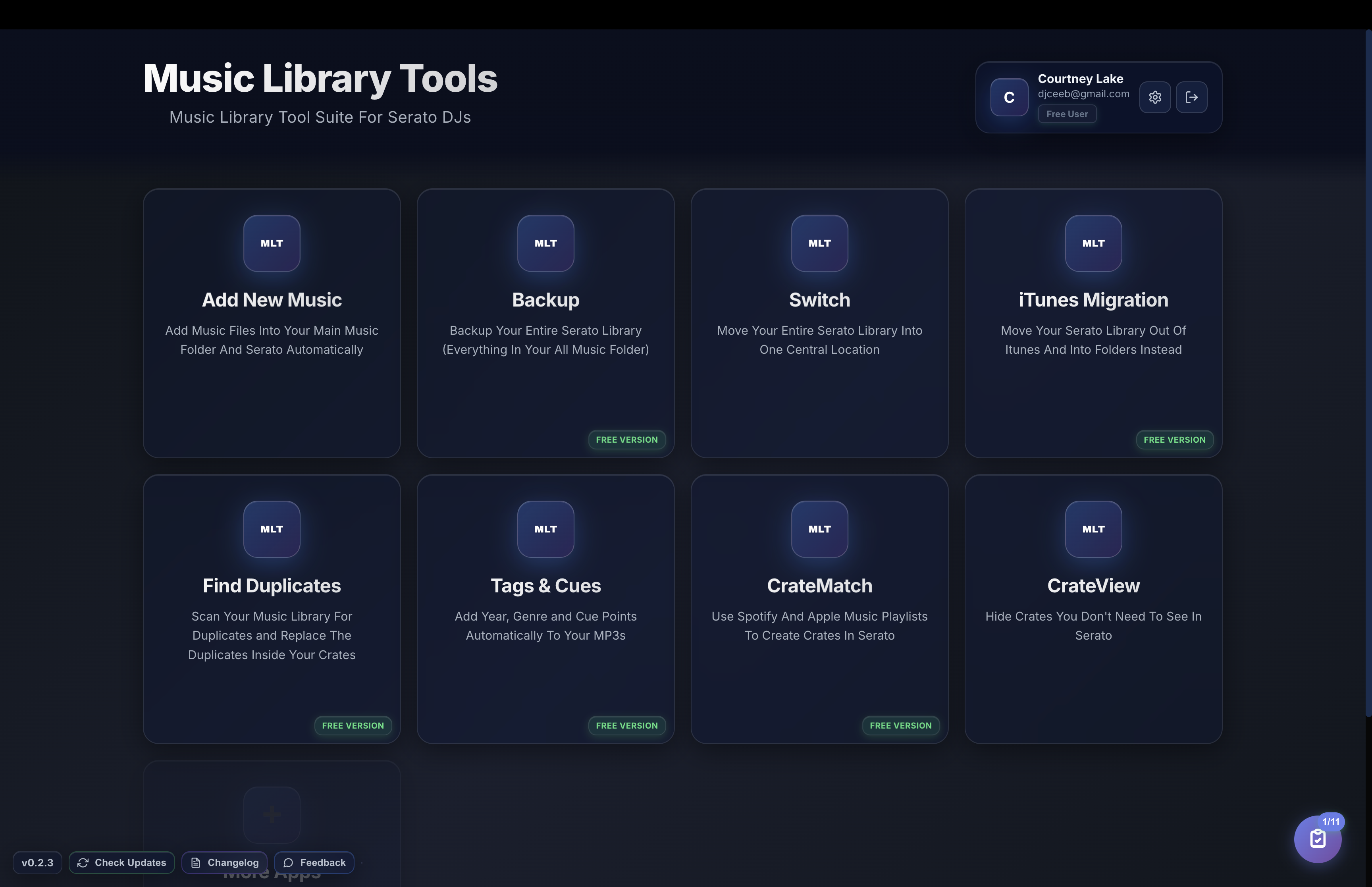Launch the Backup tool via its MLT icon

pyautogui.click(x=545, y=243)
